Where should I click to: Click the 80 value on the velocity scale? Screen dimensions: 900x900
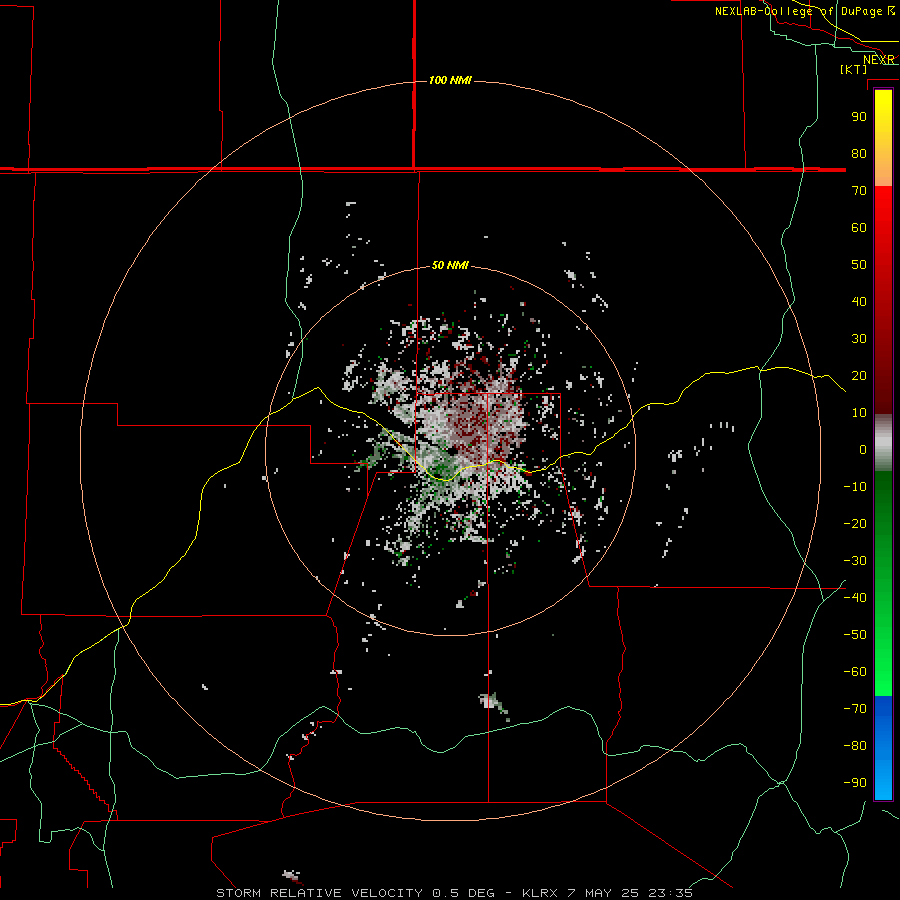point(859,153)
